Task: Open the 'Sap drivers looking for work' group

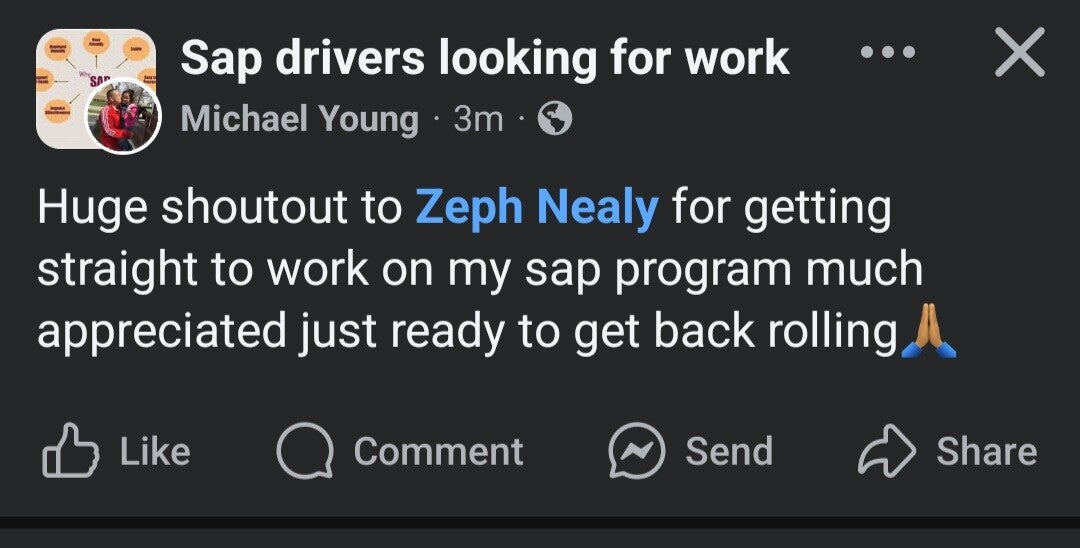Action: [485, 59]
